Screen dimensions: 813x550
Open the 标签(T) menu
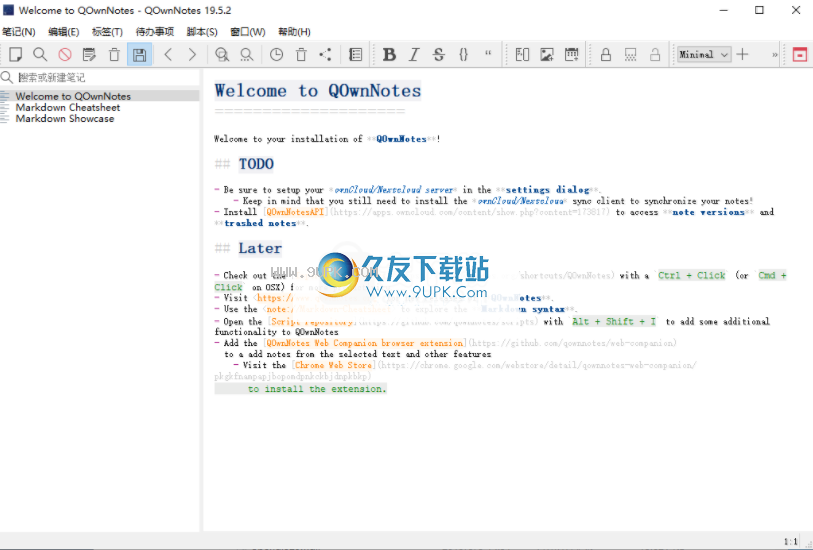click(x=107, y=32)
